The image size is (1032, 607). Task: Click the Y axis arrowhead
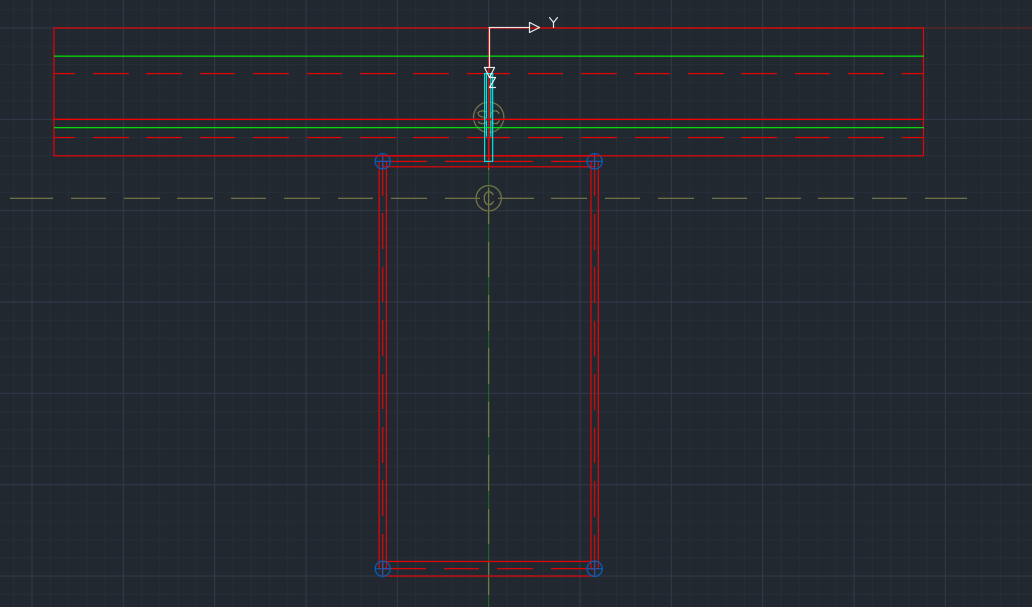534,28
